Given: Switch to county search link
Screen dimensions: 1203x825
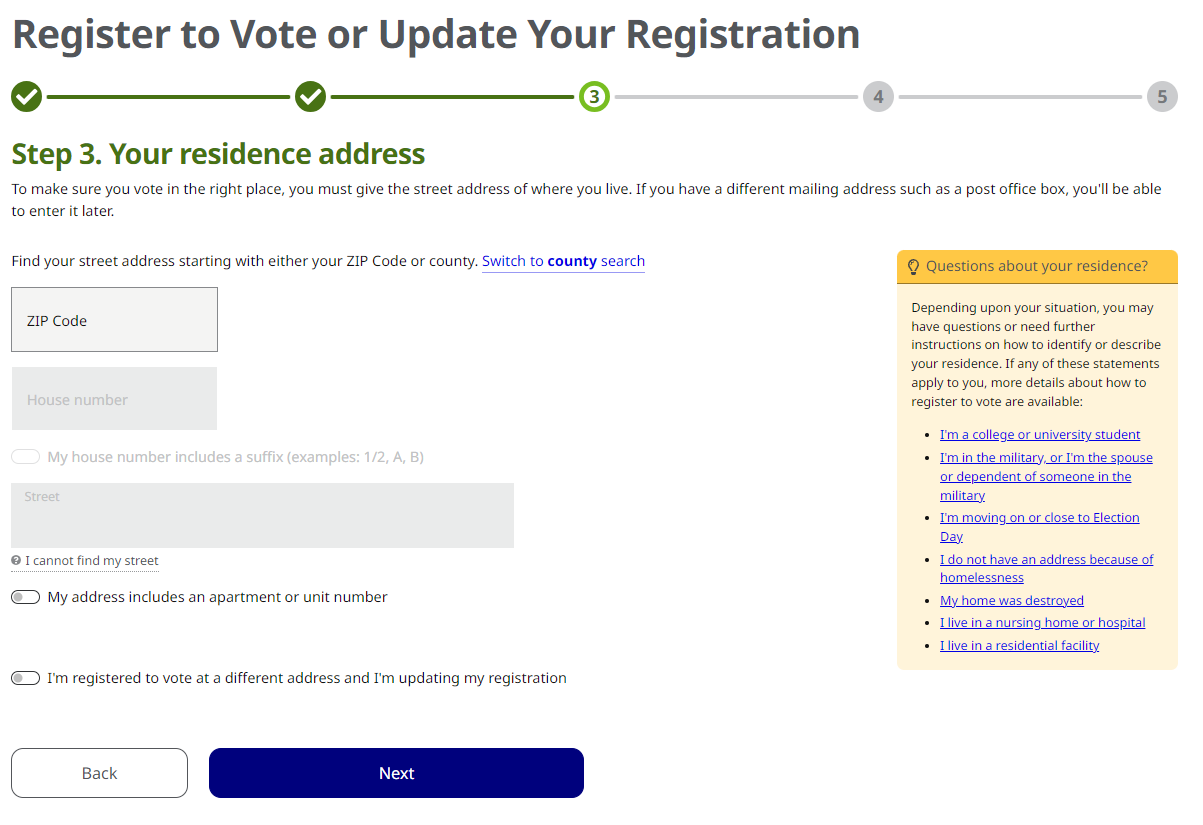Looking at the screenshot, I should [563, 261].
